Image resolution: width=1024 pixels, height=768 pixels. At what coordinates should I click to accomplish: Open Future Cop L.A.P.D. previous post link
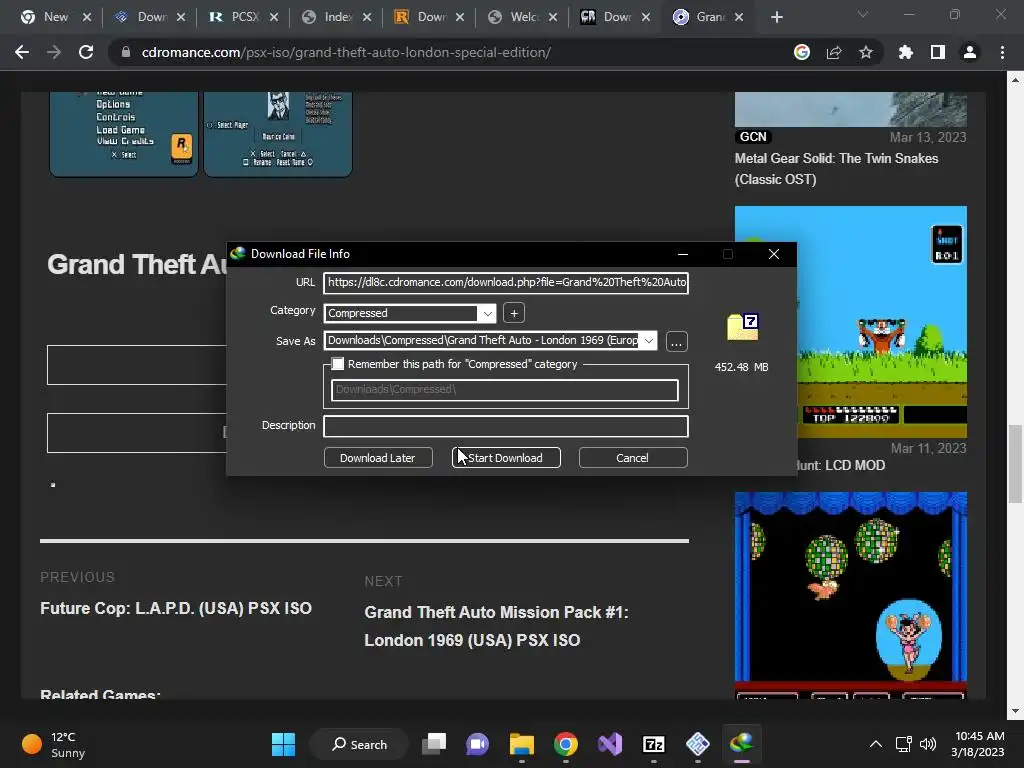[x=176, y=609]
